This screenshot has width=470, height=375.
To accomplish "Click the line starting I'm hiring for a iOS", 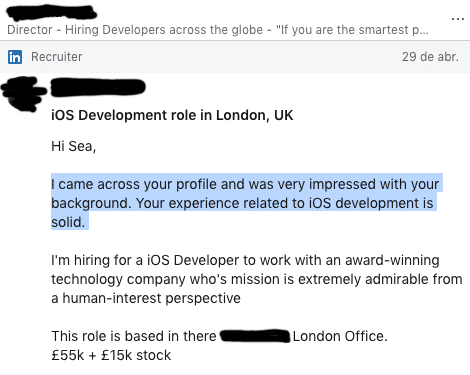I will pos(245,260).
